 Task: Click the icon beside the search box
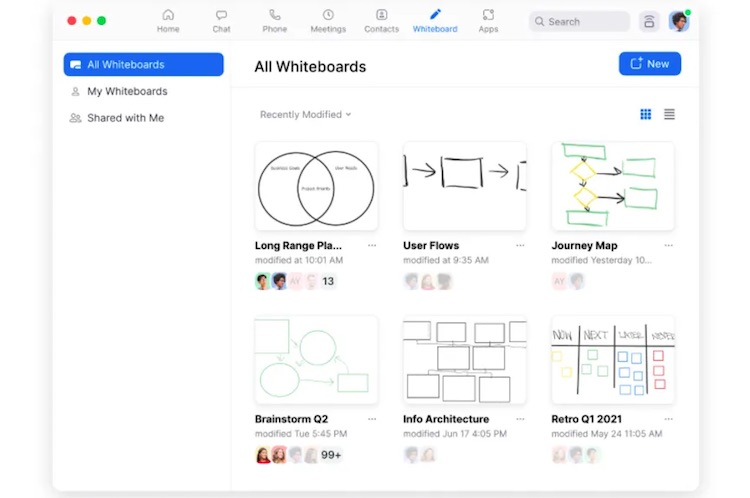(649, 21)
